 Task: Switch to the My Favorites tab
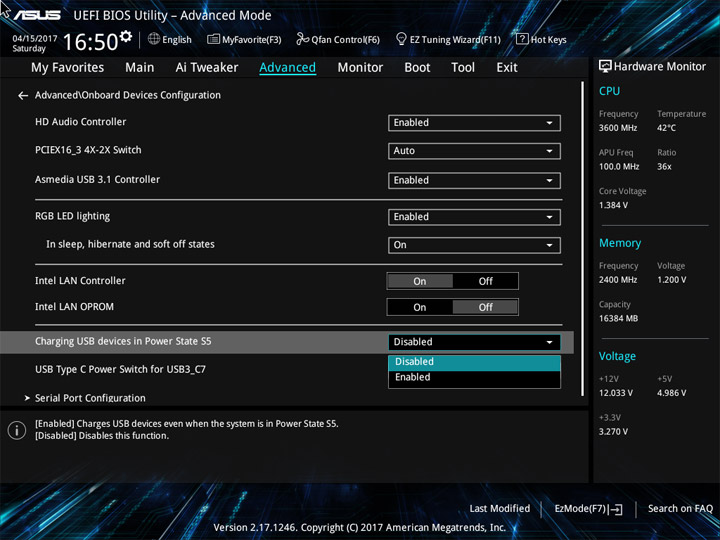click(68, 68)
